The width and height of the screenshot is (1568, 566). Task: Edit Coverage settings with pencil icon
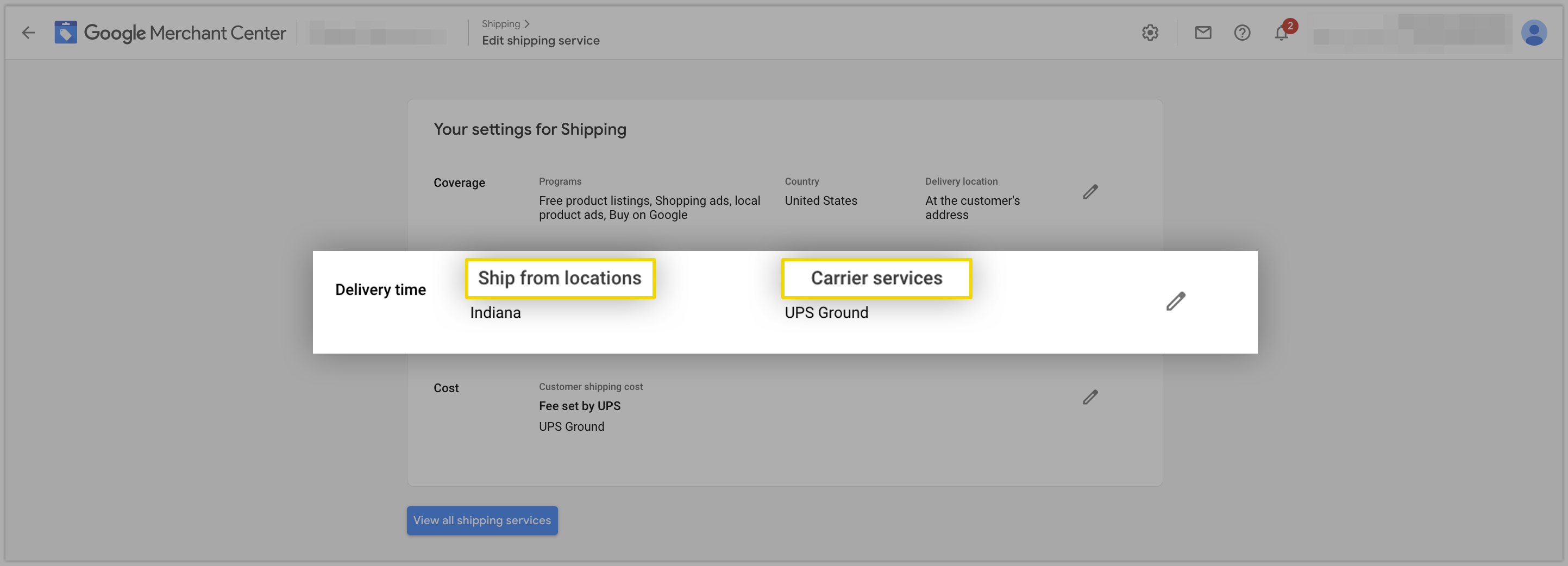pyautogui.click(x=1090, y=192)
